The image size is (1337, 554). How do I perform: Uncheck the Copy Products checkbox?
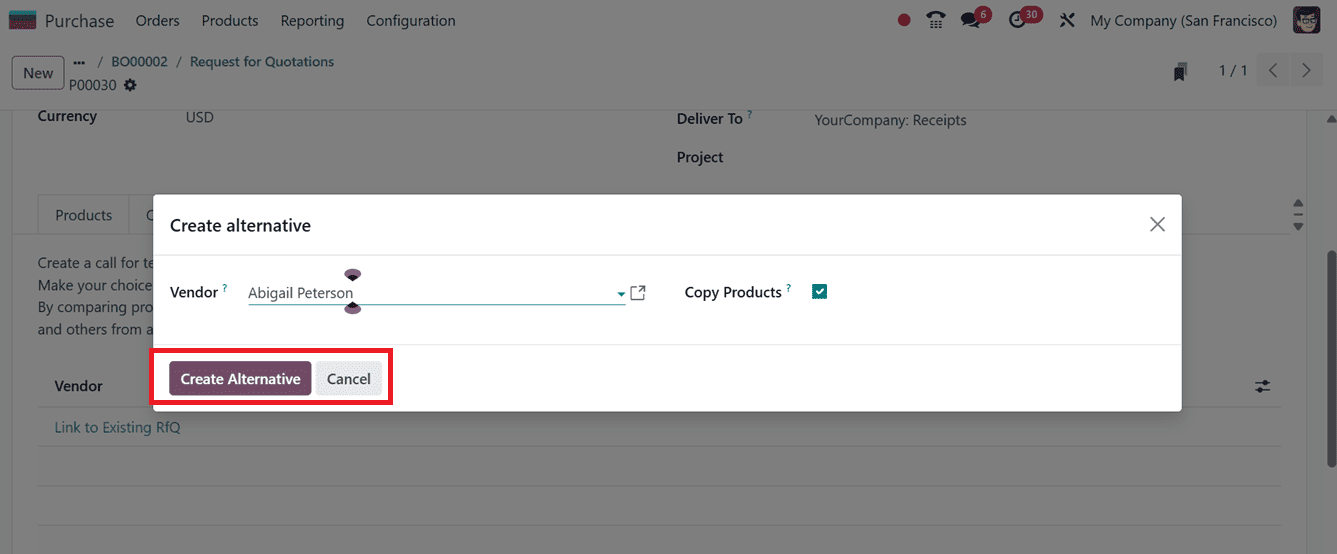pos(820,292)
